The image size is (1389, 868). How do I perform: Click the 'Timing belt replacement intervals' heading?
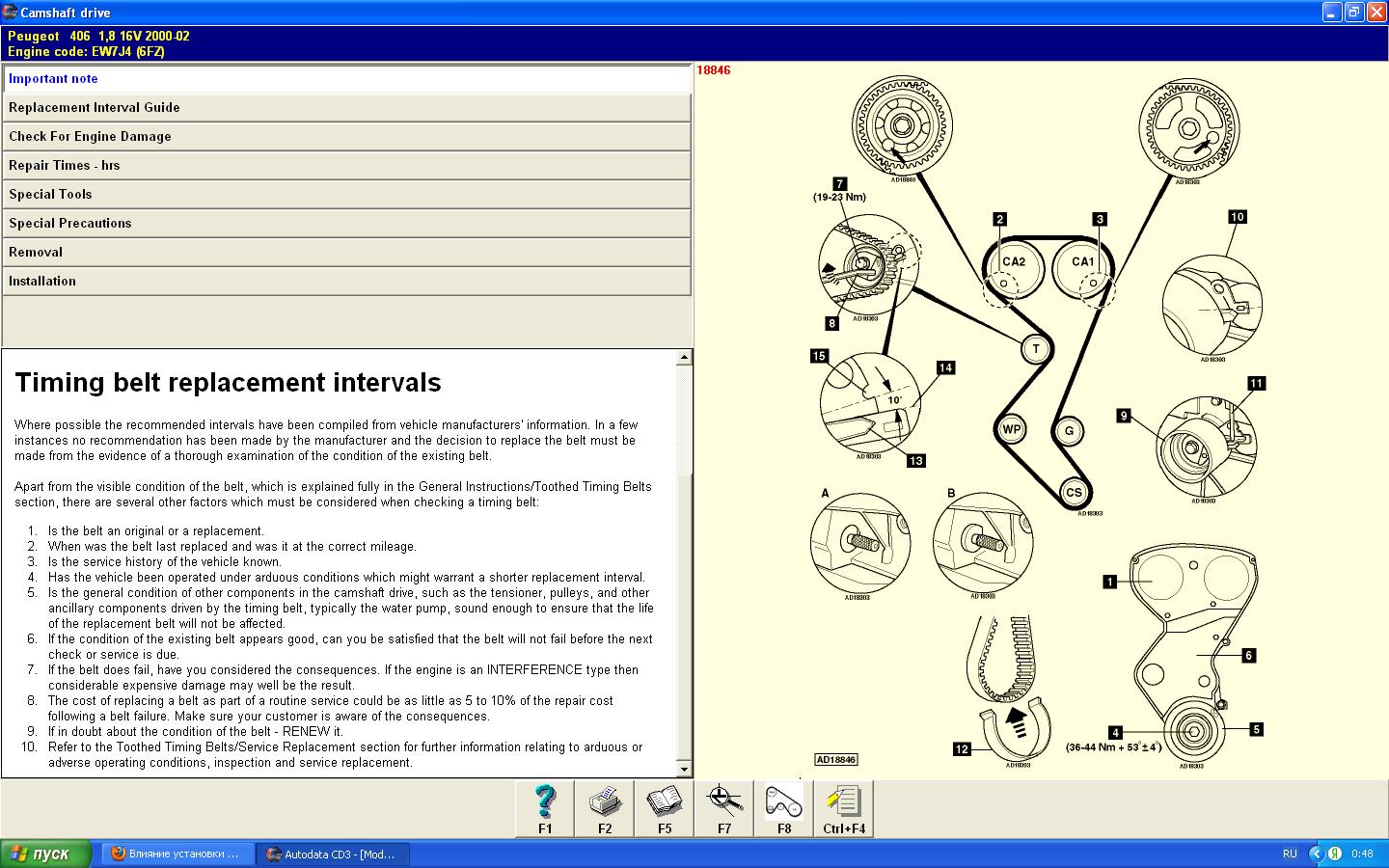coord(229,383)
